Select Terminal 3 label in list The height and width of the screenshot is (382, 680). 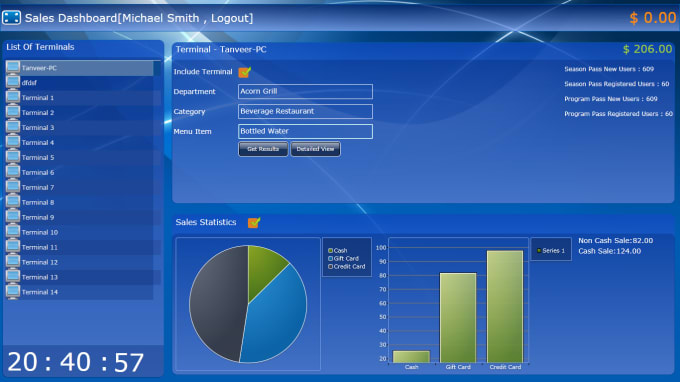coord(38,128)
